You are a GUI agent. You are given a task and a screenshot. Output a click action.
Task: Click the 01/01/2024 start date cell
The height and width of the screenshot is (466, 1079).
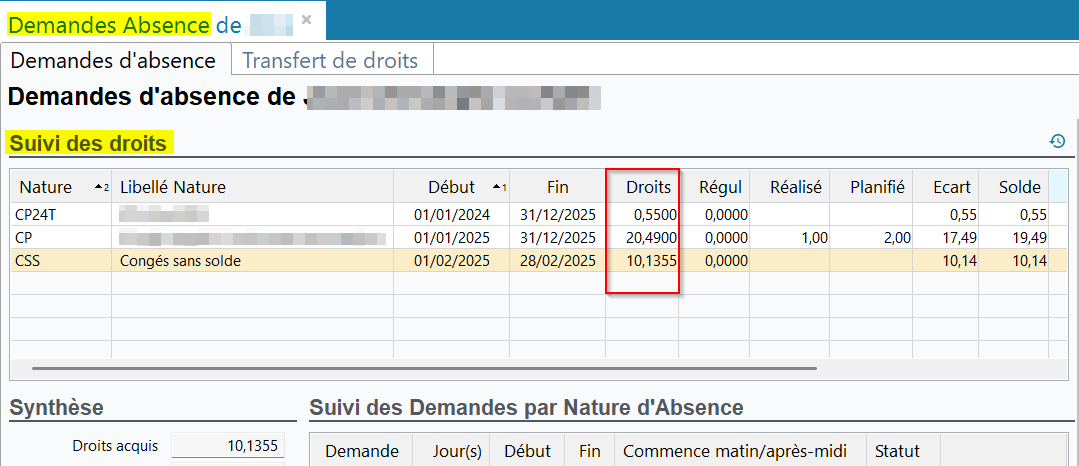451,215
